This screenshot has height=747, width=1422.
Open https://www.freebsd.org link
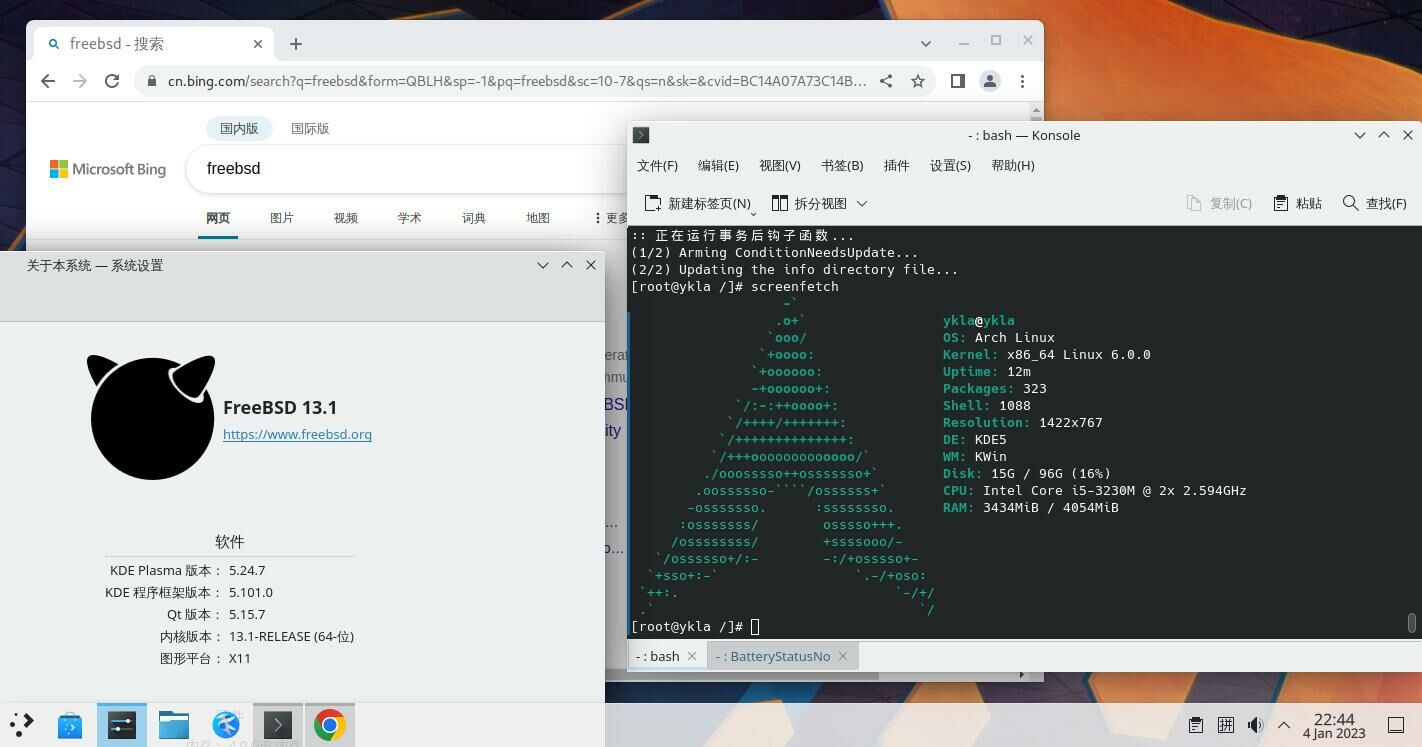pyautogui.click(x=297, y=434)
